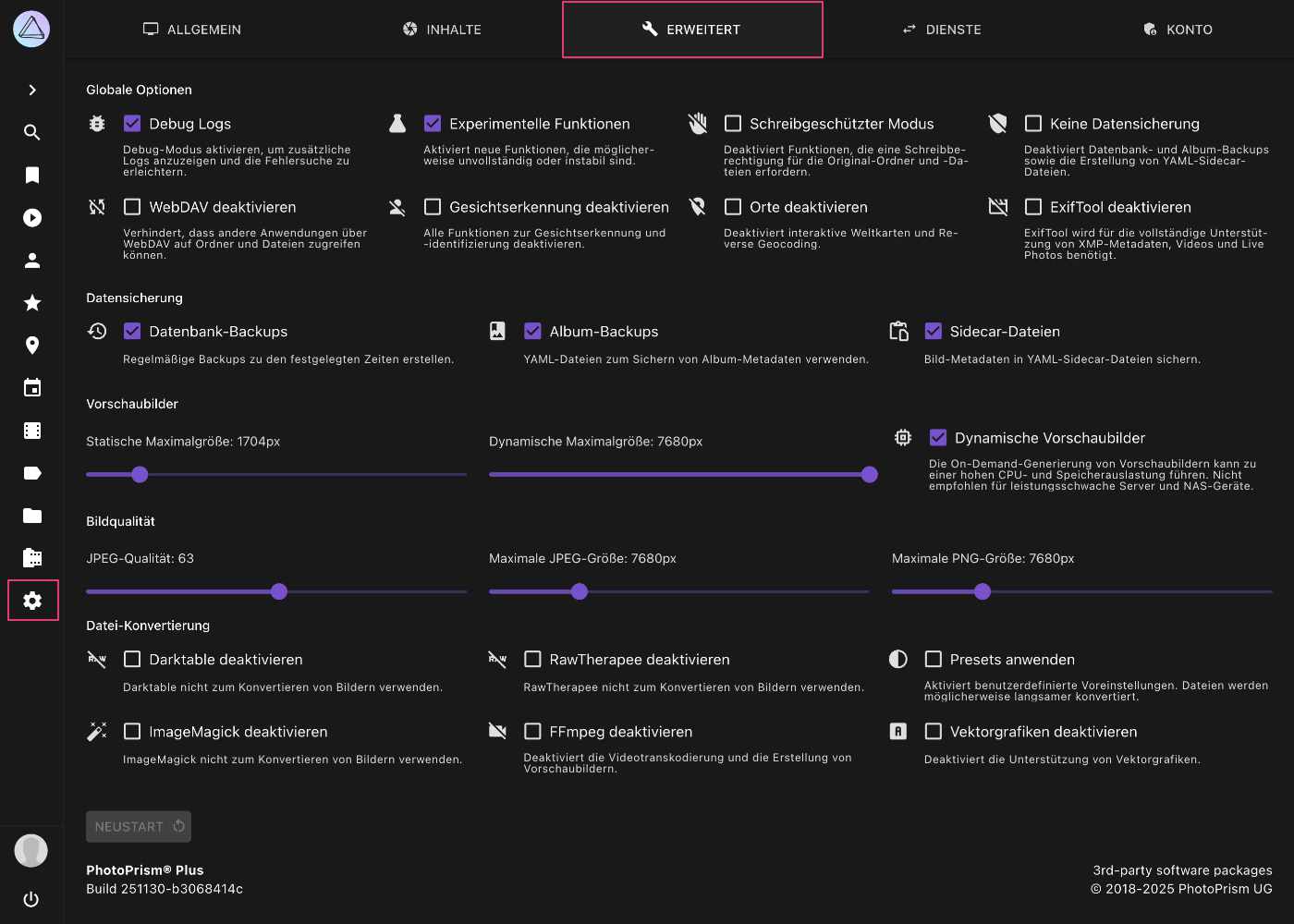1294x924 pixels.
Task: Click the user avatar at the bottom left
Action: (x=31, y=850)
